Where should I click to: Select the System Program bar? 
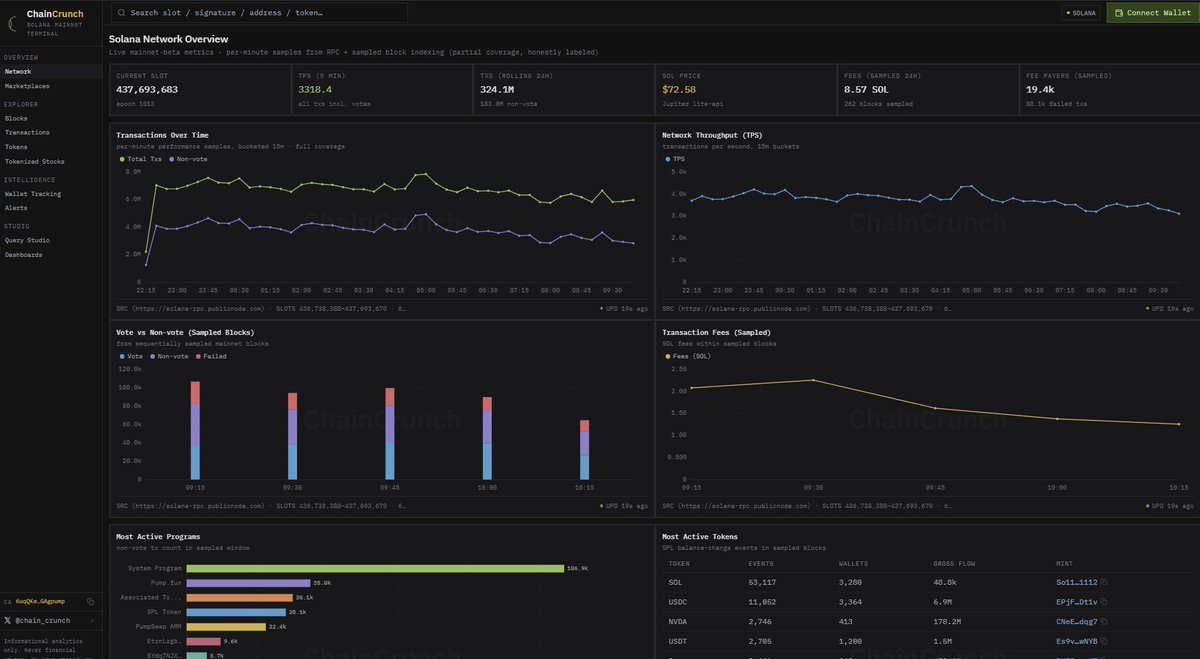pos(376,568)
